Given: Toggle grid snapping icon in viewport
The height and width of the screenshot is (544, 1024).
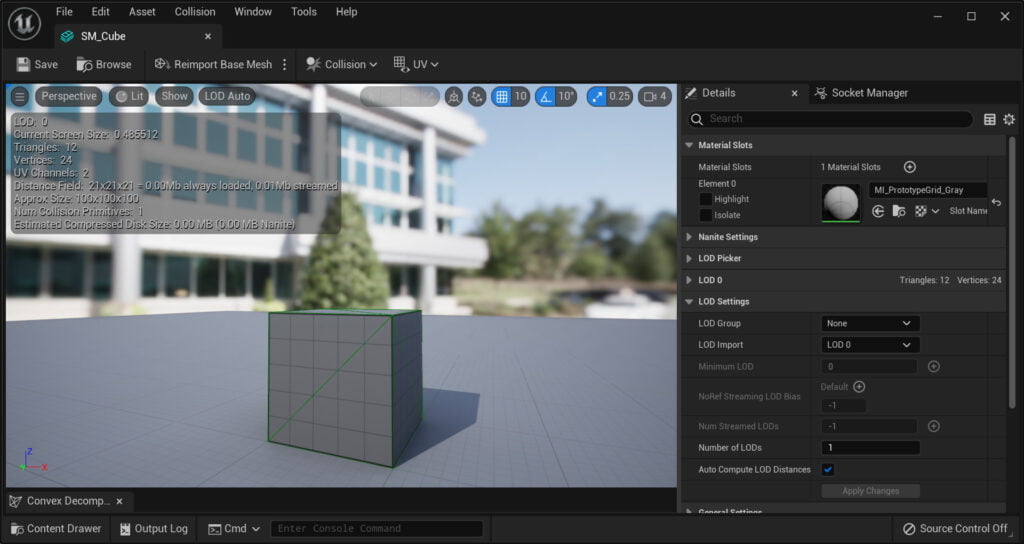Looking at the screenshot, I should coord(502,97).
